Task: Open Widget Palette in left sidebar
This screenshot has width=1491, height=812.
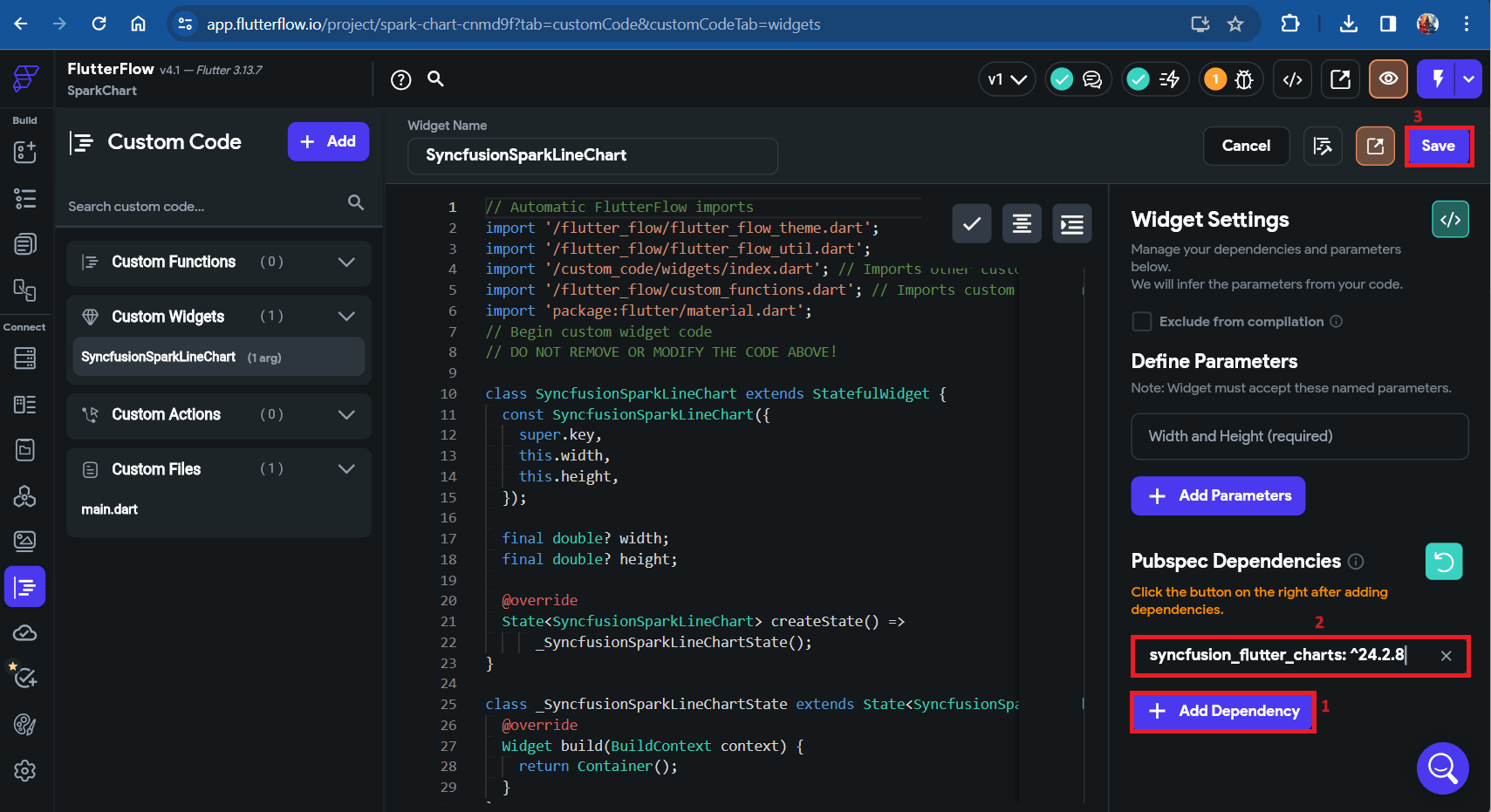Action: pos(25,152)
